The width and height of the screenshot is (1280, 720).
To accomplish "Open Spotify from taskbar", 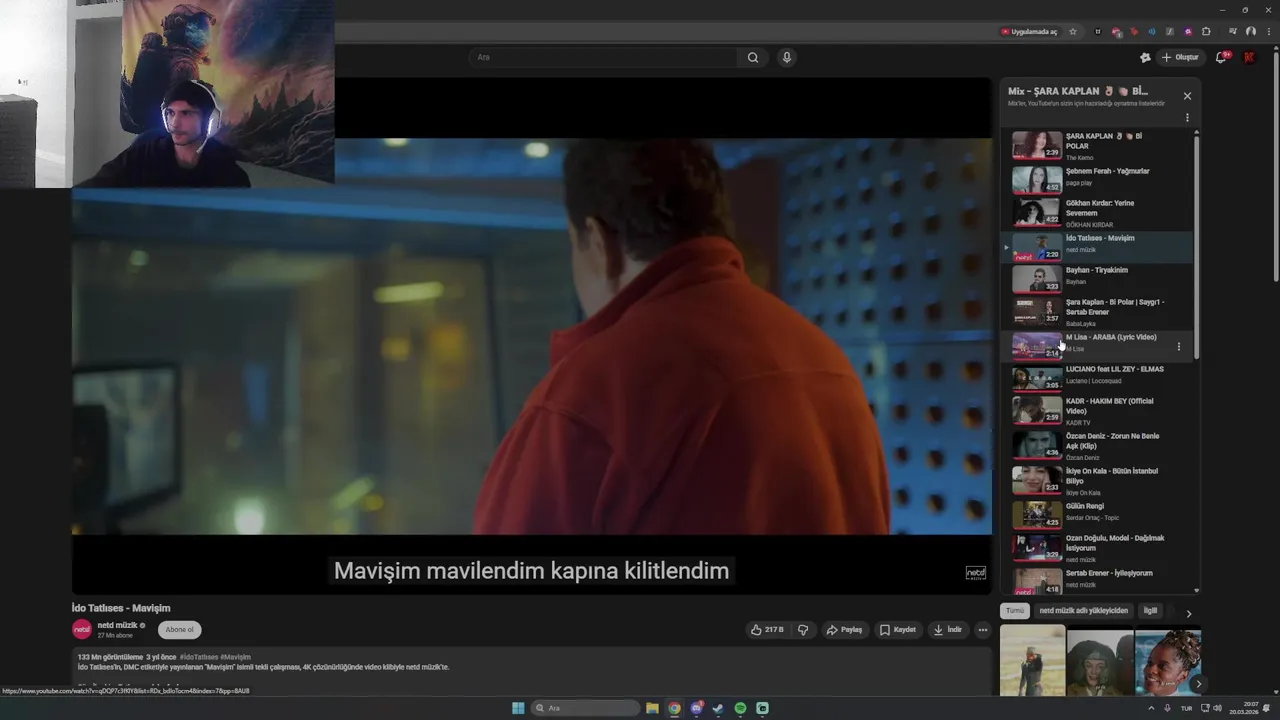I will [x=740, y=708].
